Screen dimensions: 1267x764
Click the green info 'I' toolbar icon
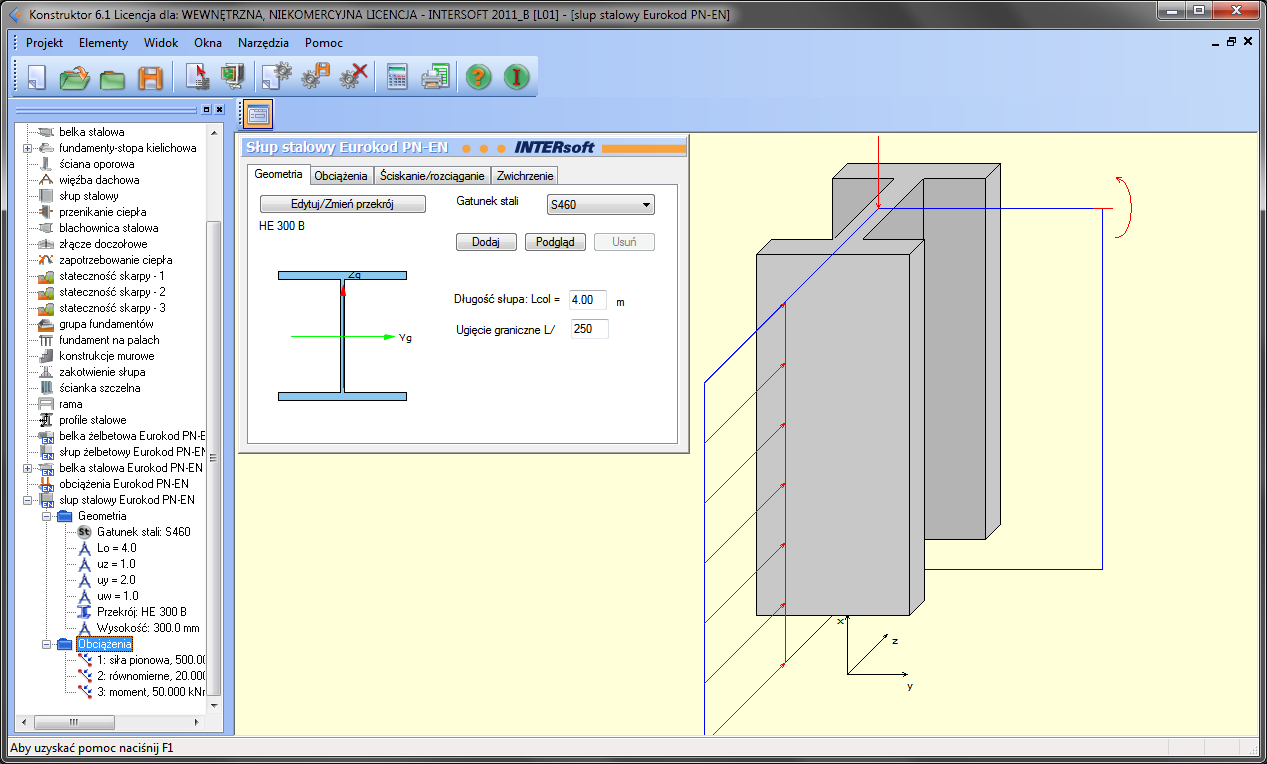[516, 77]
